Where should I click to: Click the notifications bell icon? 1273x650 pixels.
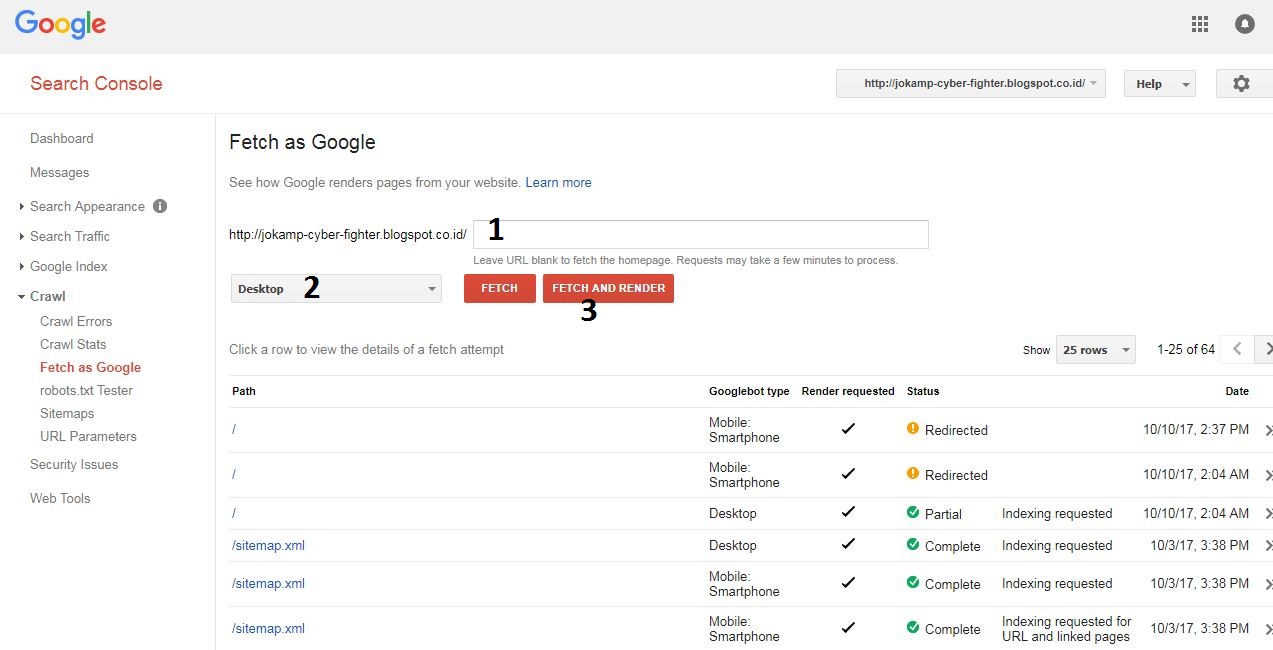tap(1245, 24)
